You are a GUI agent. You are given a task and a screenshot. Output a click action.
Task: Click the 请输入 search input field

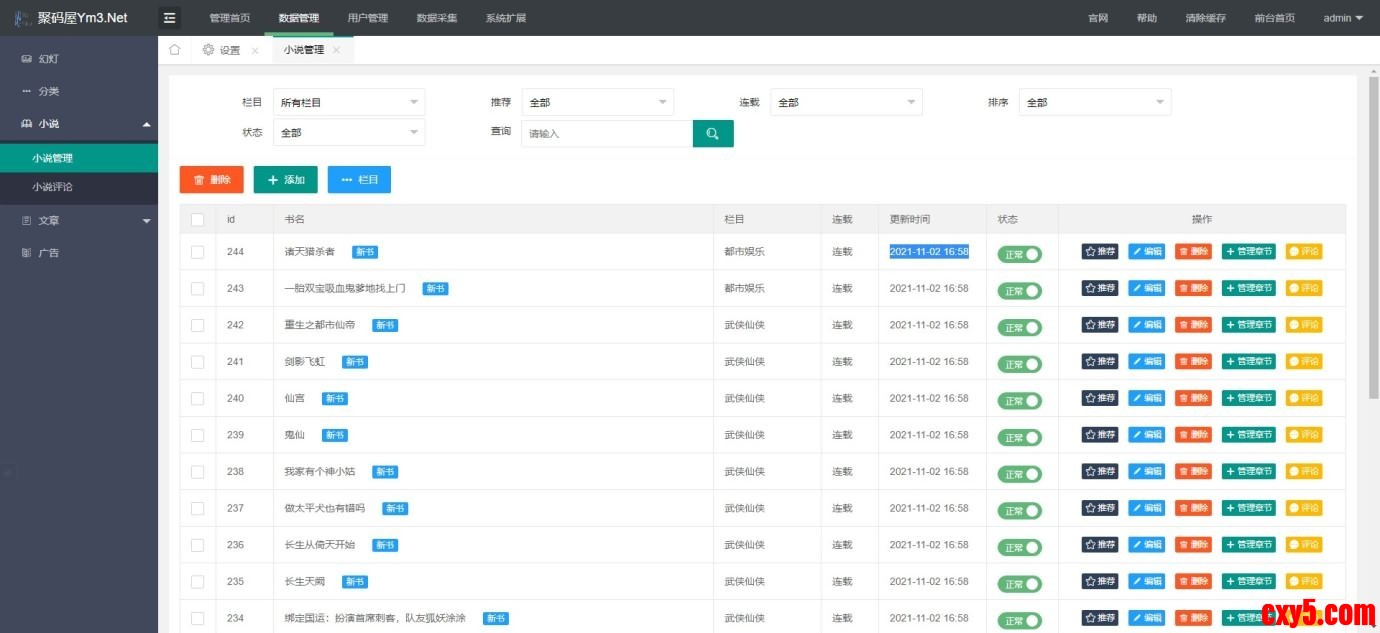606,134
